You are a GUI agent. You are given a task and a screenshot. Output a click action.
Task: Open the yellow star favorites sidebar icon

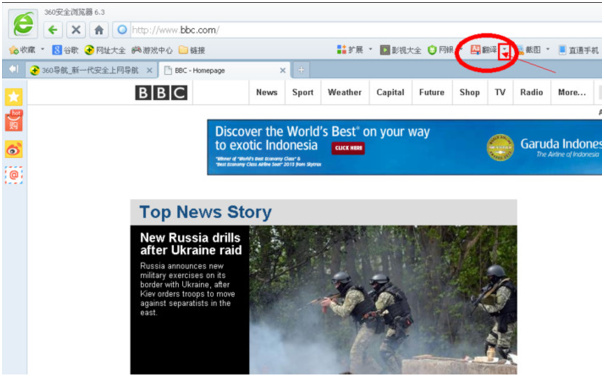(x=14, y=97)
